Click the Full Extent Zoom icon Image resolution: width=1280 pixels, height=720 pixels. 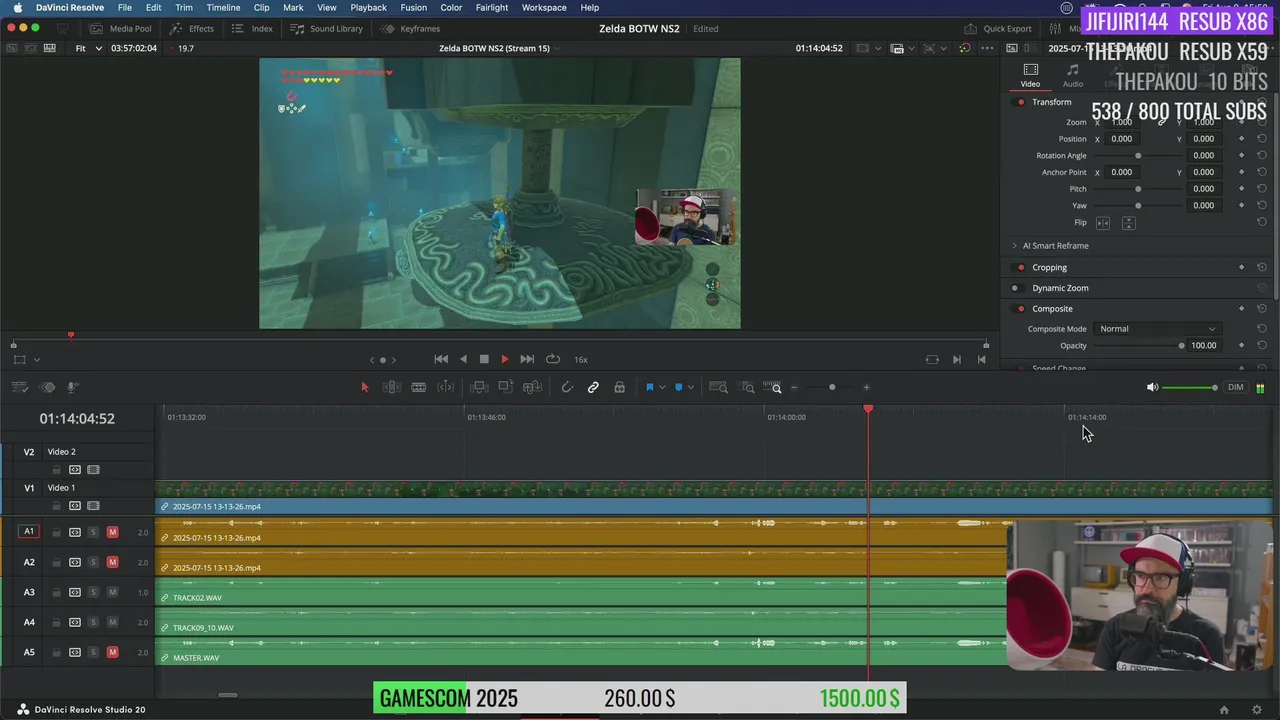tap(718, 388)
